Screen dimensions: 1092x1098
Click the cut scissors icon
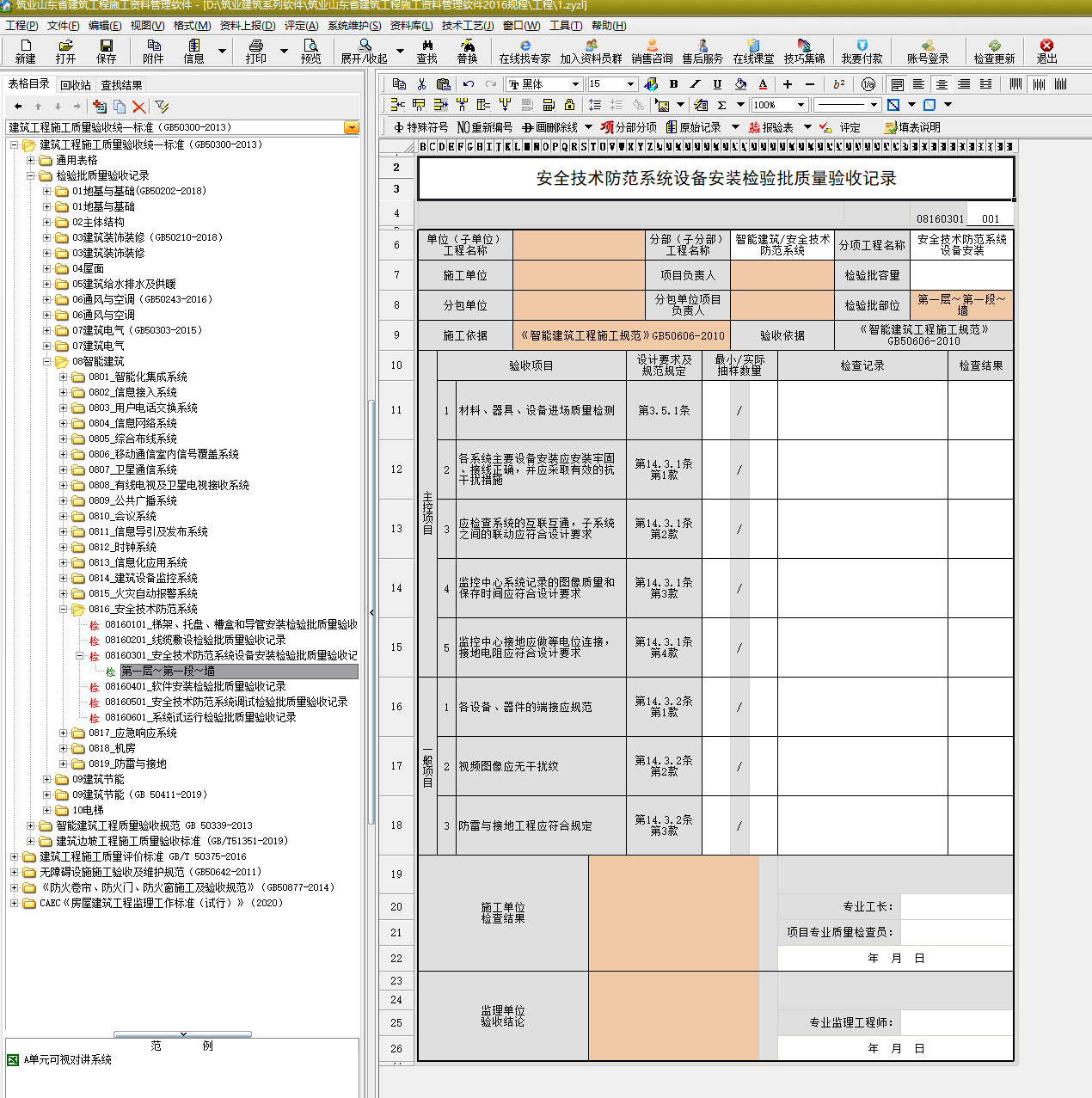[x=421, y=83]
